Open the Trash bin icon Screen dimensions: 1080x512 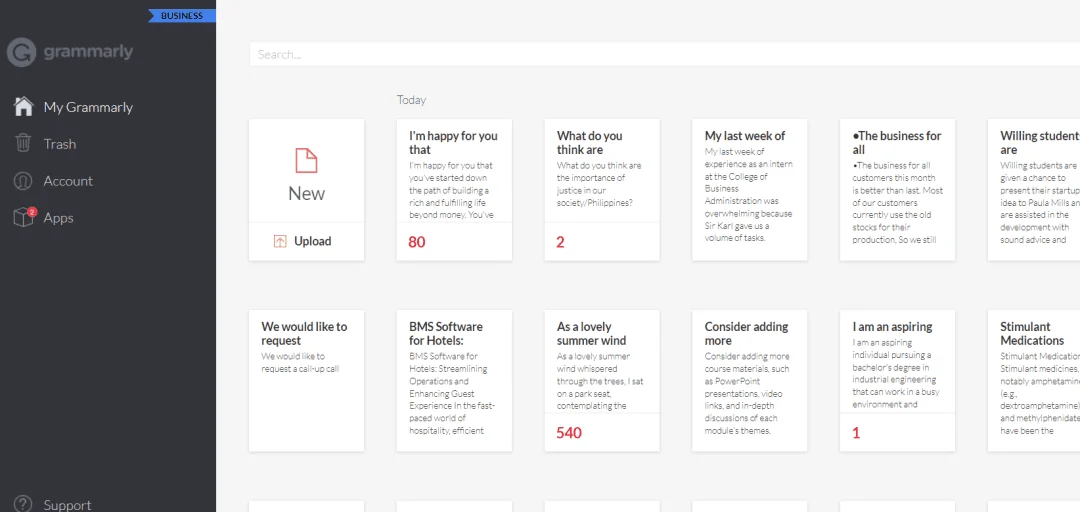tap(23, 143)
